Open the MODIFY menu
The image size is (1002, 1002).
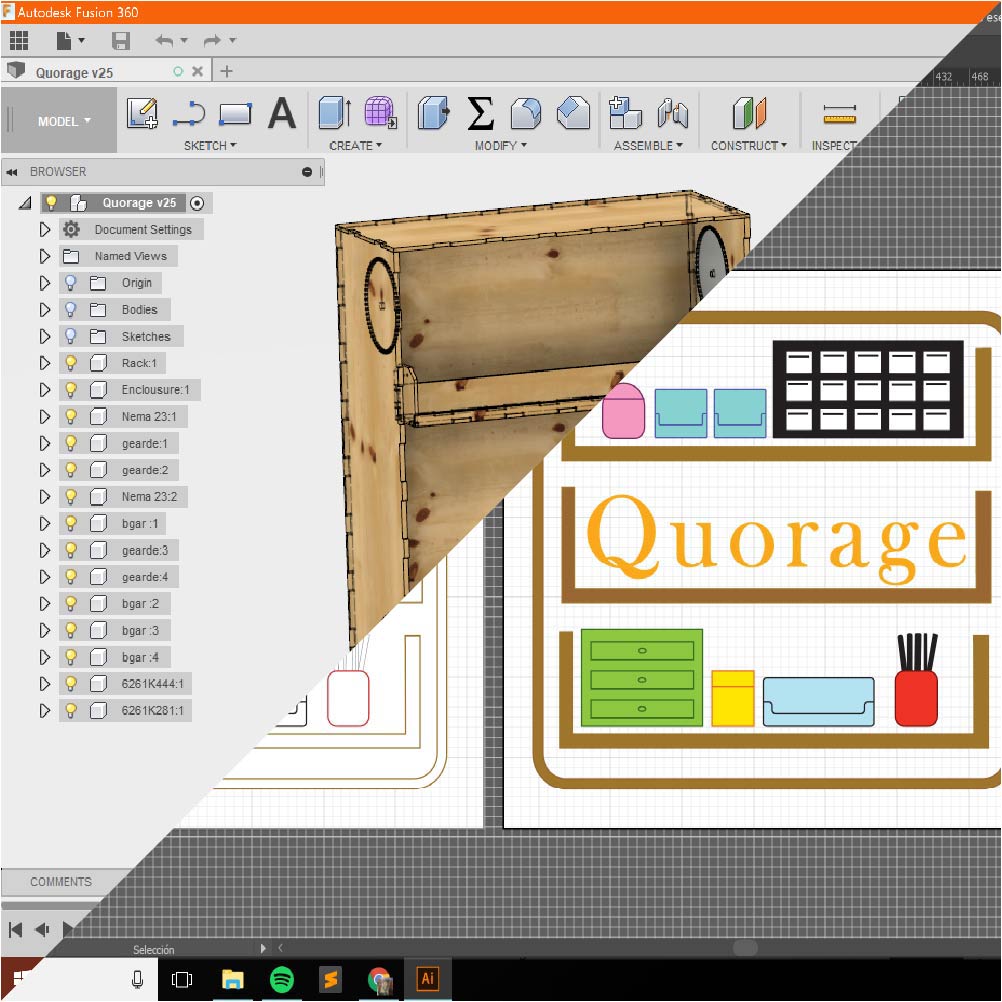(500, 146)
